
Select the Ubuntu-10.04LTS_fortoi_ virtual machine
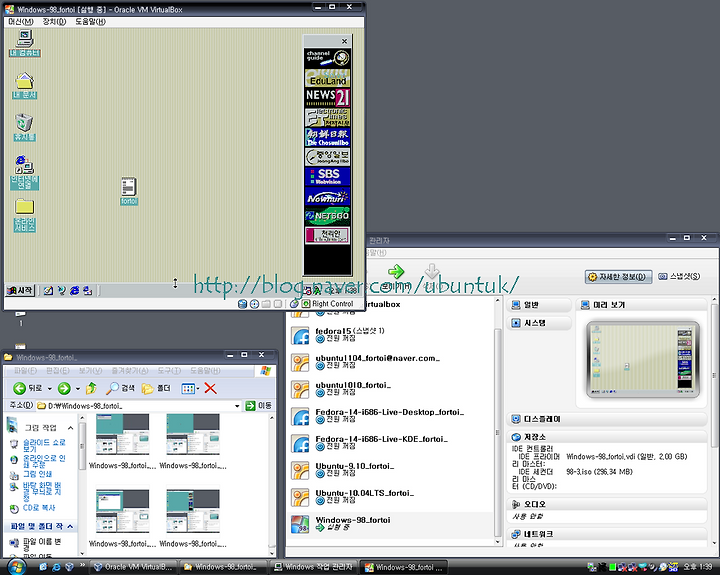pyautogui.click(x=390, y=497)
